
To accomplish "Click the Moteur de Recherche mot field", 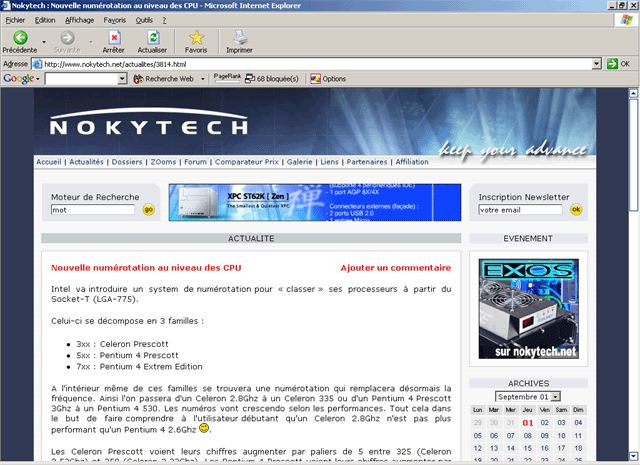I will click(93, 210).
